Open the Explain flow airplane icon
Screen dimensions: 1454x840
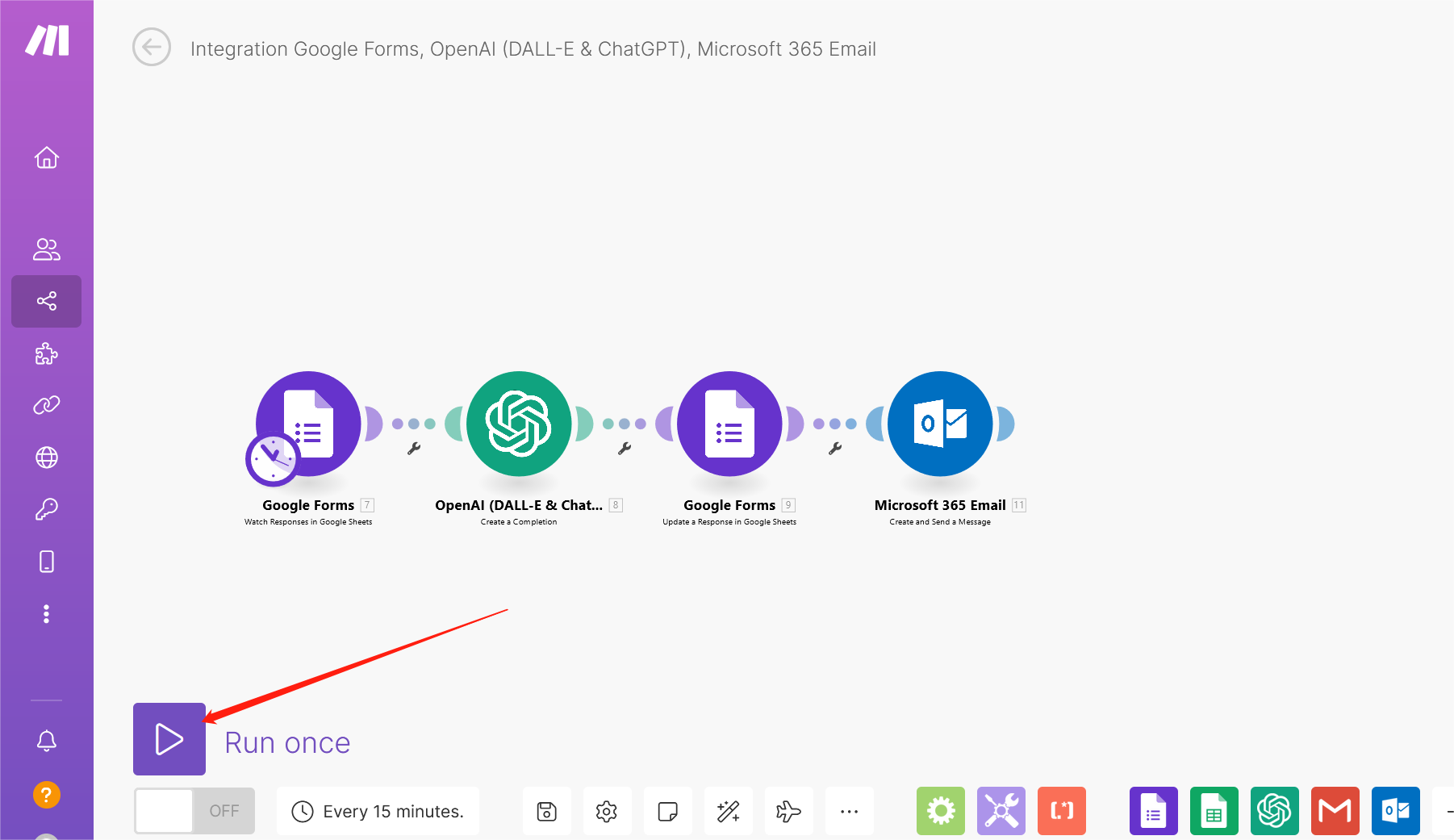click(788, 811)
